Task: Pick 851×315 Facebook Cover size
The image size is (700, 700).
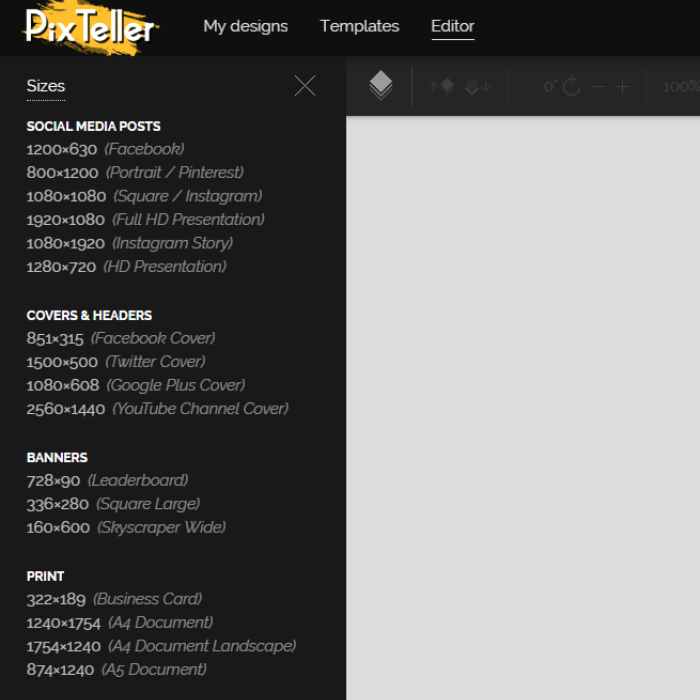Action: [121, 338]
